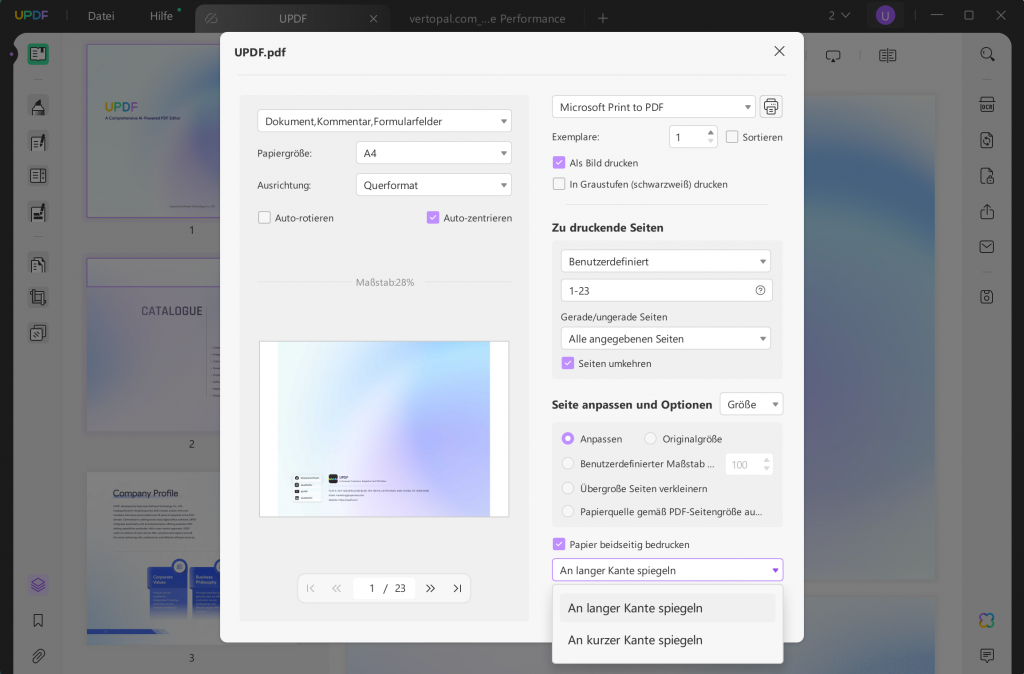
Task: Select page 3 Company Profile thumbnail
Action: pos(153,559)
